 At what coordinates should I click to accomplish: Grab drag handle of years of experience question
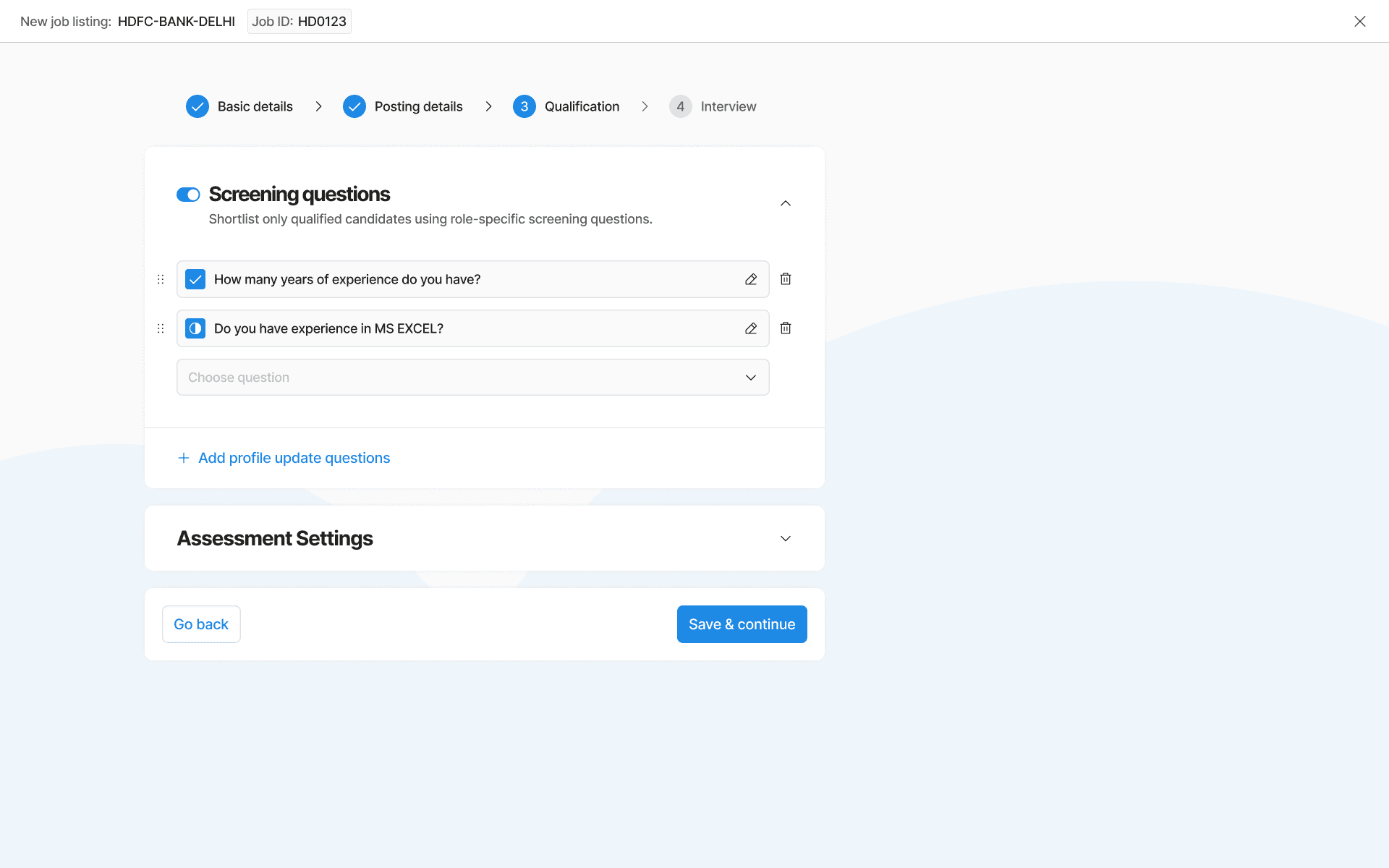point(161,279)
